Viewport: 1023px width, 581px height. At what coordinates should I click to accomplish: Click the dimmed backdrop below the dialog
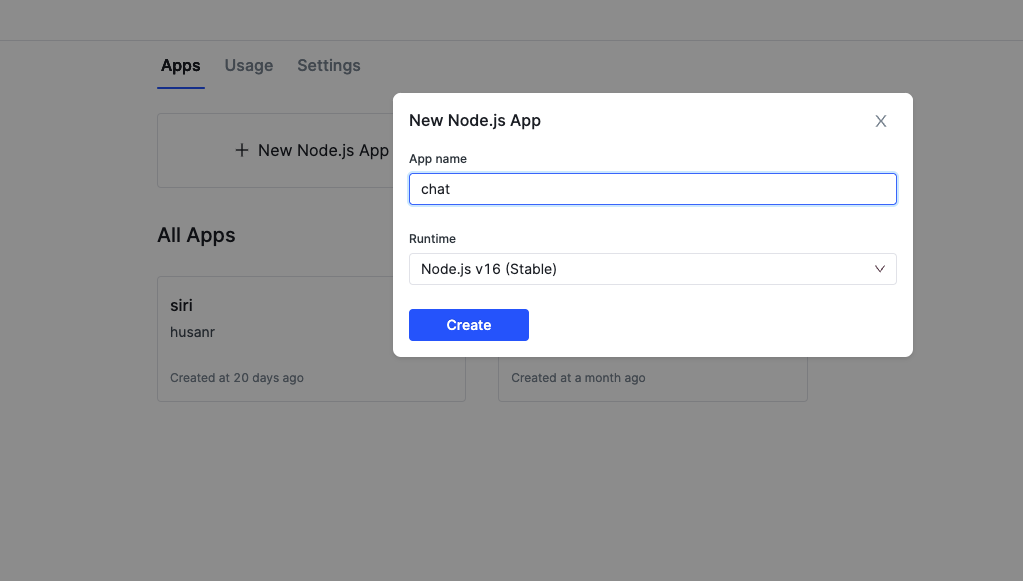(600, 480)
